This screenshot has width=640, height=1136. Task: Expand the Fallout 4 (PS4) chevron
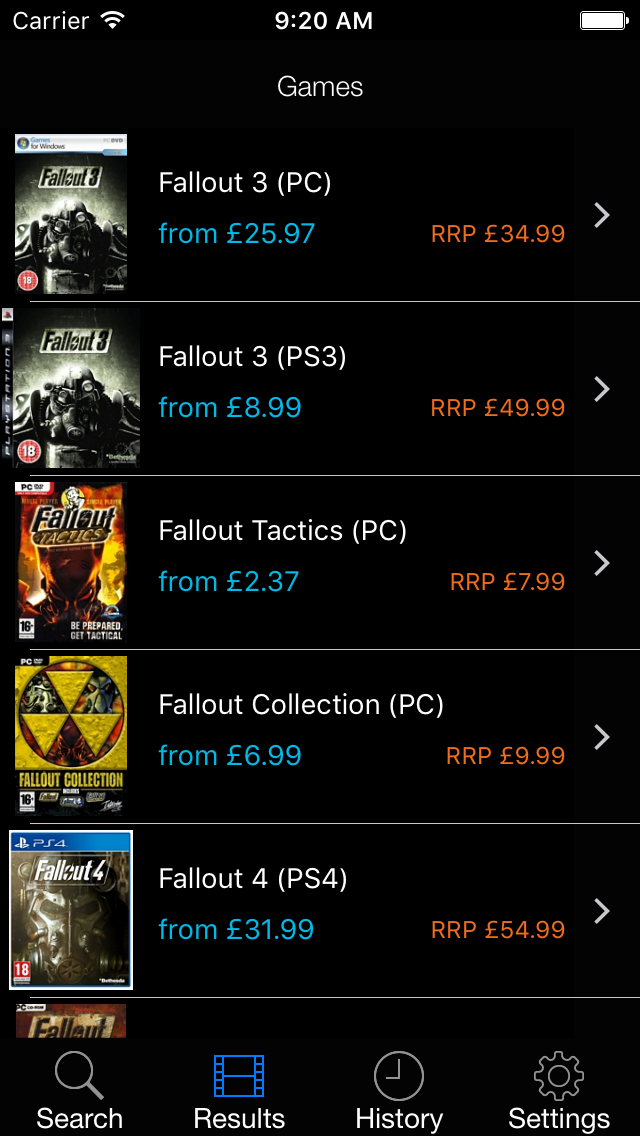pyautogui.click(x=602, y=910)
